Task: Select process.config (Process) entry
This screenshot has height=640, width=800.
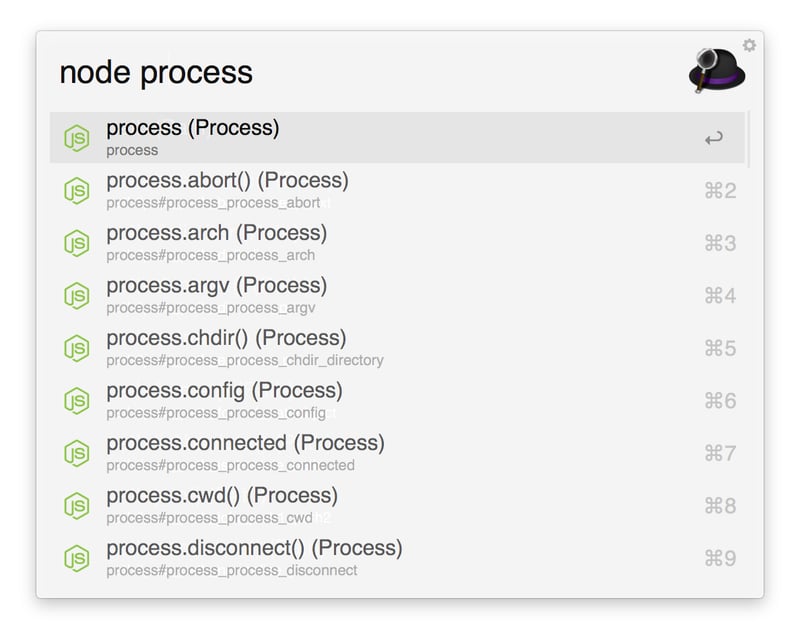Action: click(x=224, y=391)
